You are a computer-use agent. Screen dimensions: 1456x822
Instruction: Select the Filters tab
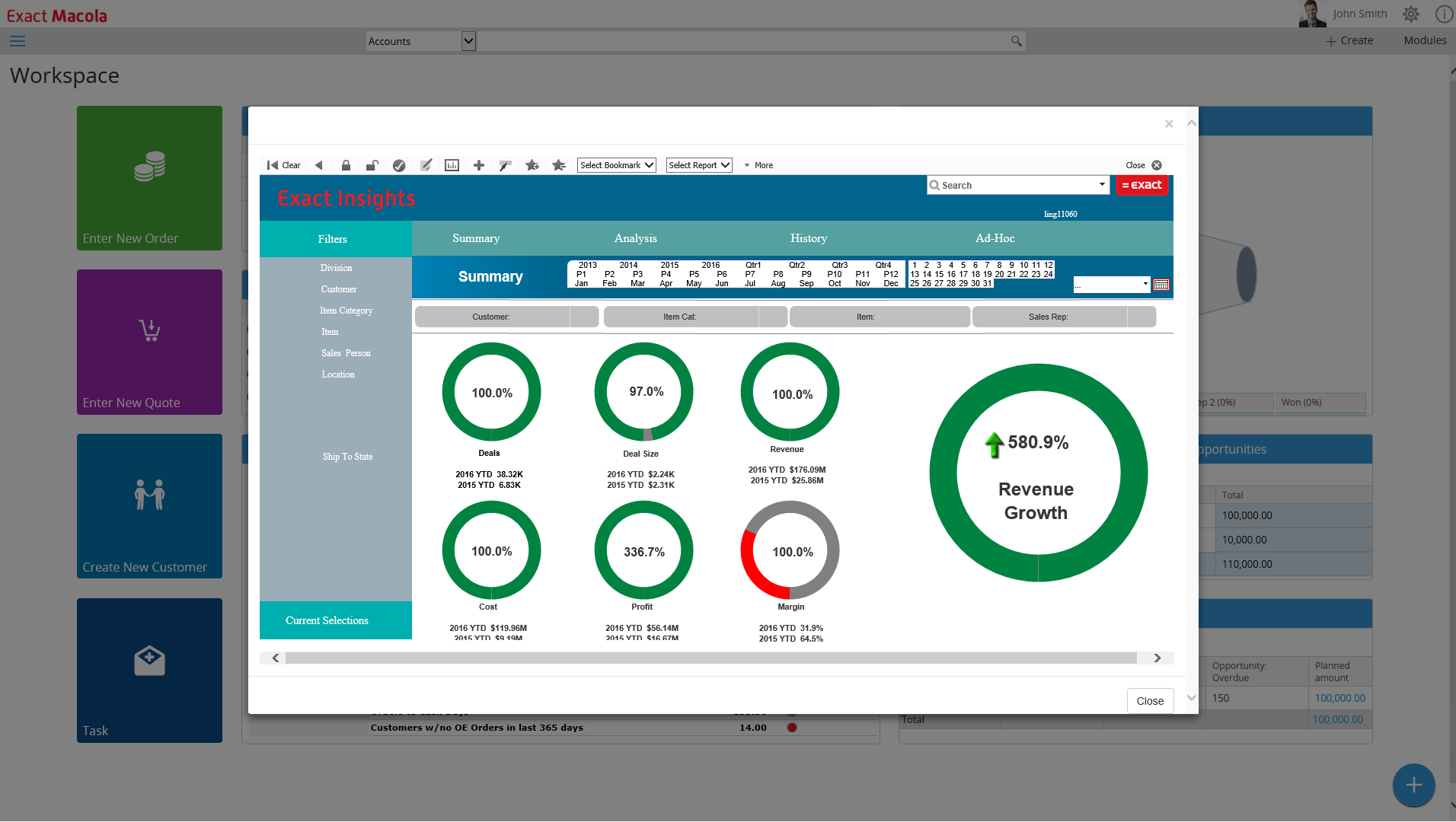tap(336, 239)
